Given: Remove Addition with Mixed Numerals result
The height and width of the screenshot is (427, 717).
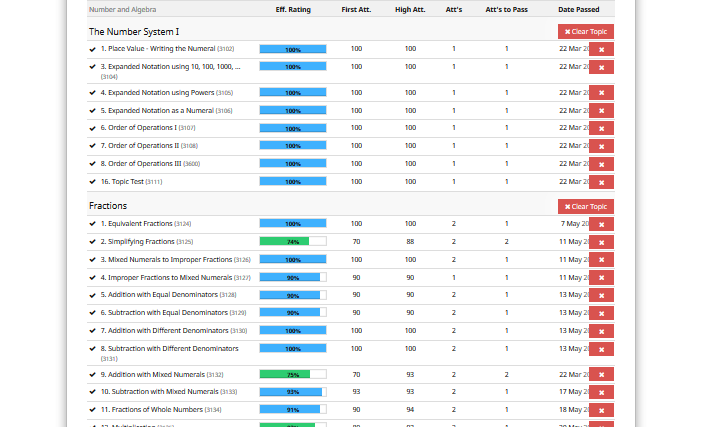Looking at the screenshot, I should coord(601,375).
